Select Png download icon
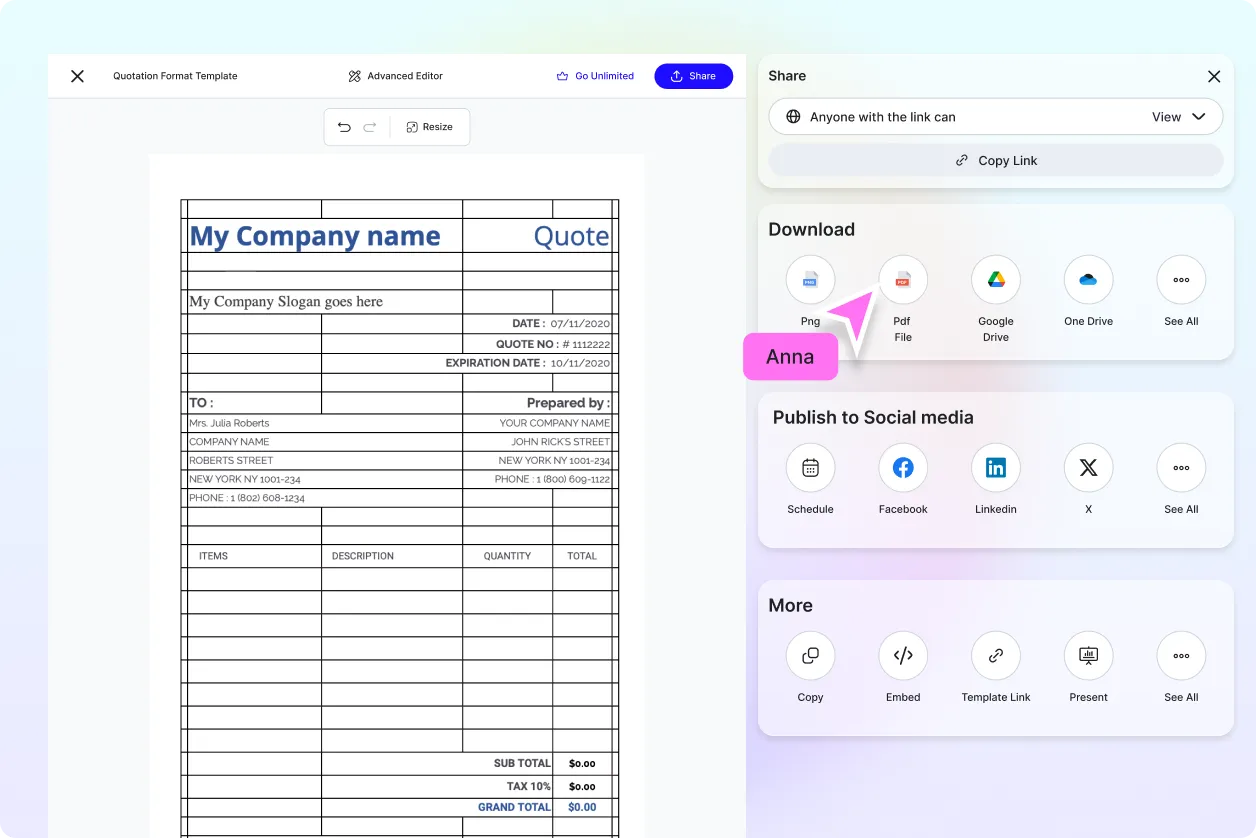 coord(810,279)
